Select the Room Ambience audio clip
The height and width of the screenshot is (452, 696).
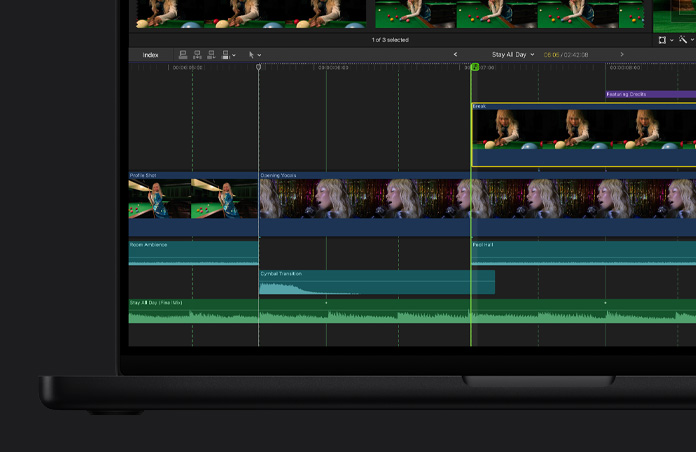tap(192, 253)
